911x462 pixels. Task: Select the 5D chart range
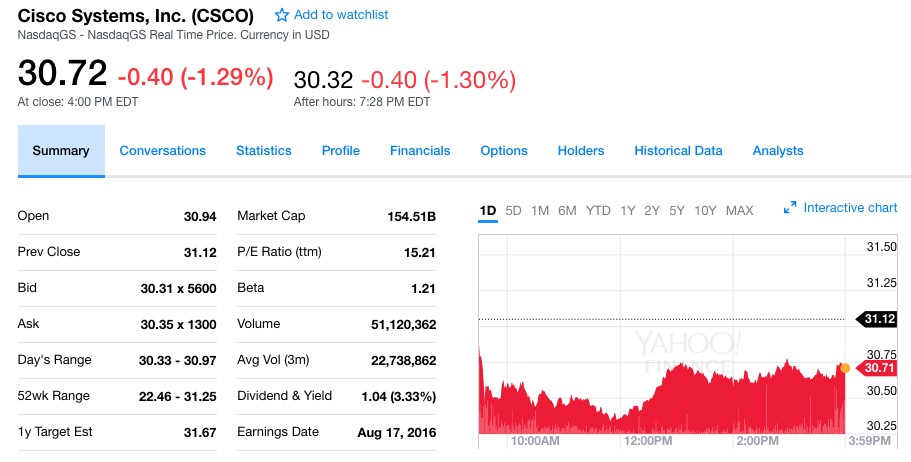pos(514,210)
